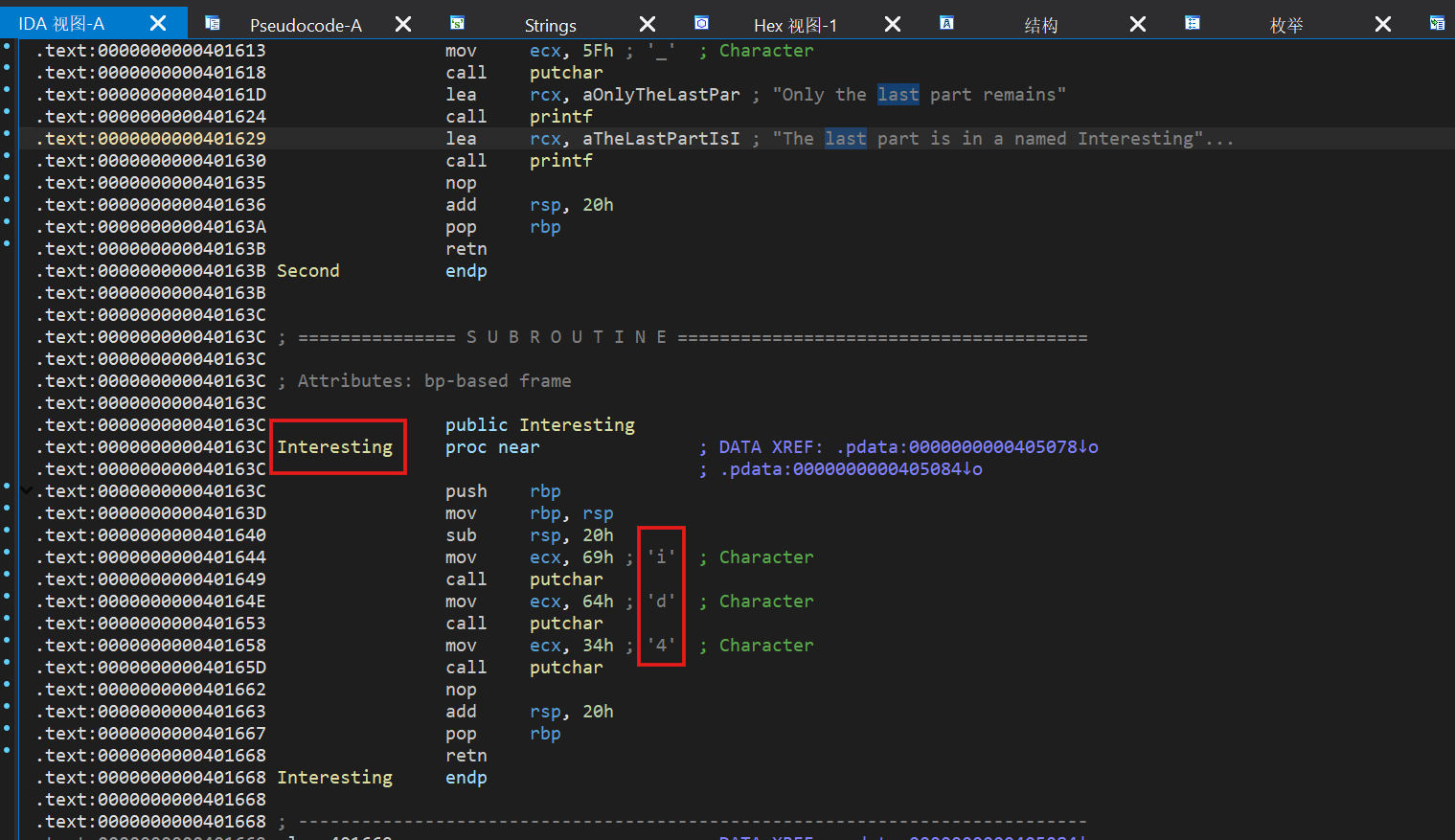1455x840 pixels.
Task: Collapse the Interesting function at push rbp
Action: coord(27,489)
